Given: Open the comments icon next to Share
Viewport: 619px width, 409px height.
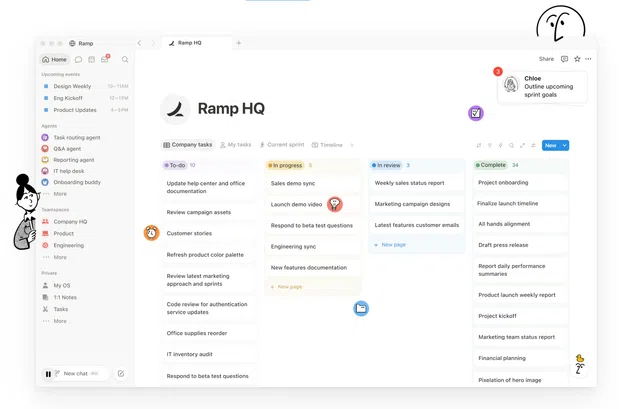Looking at the screenshot, I should coord(565,59).
